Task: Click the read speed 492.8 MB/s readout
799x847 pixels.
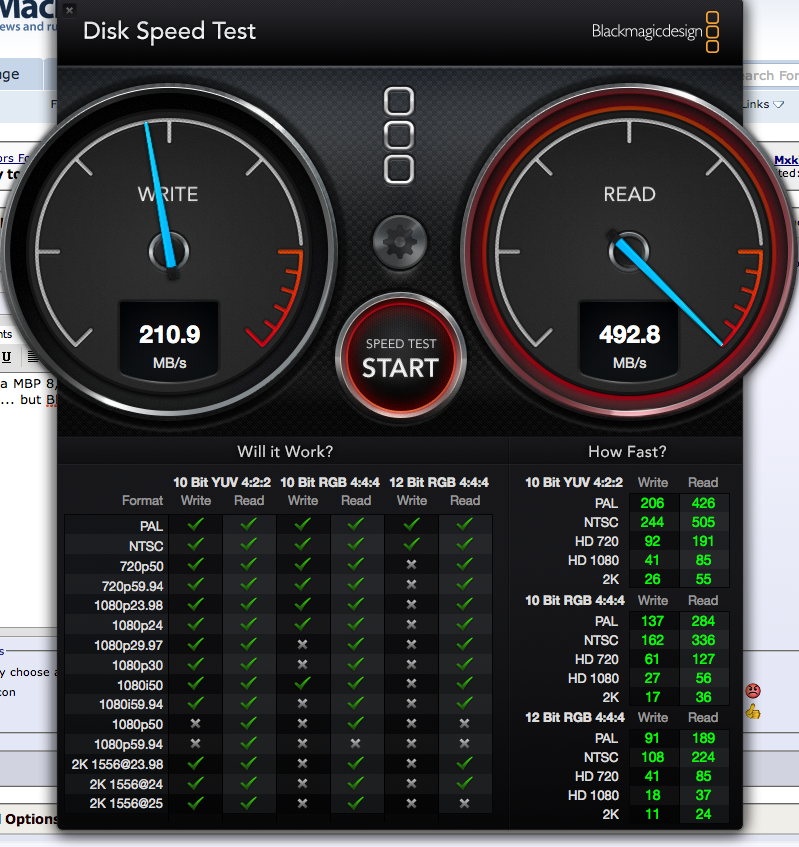Action: tap(629, 341)
